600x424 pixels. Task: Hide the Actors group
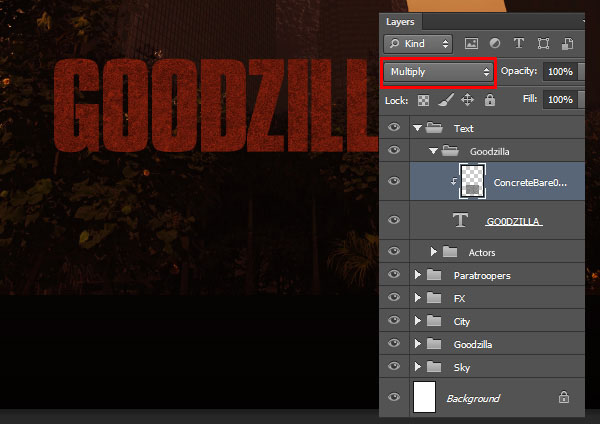click(394, 251)
